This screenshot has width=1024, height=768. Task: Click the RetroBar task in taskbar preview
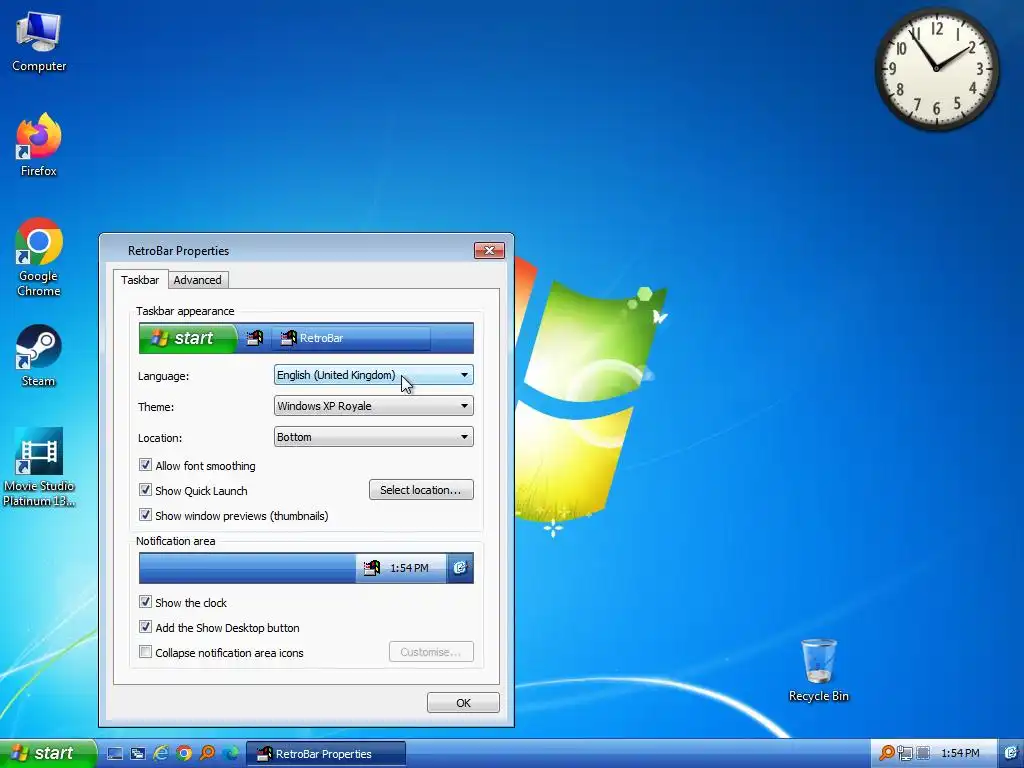(x=351, y=338)
